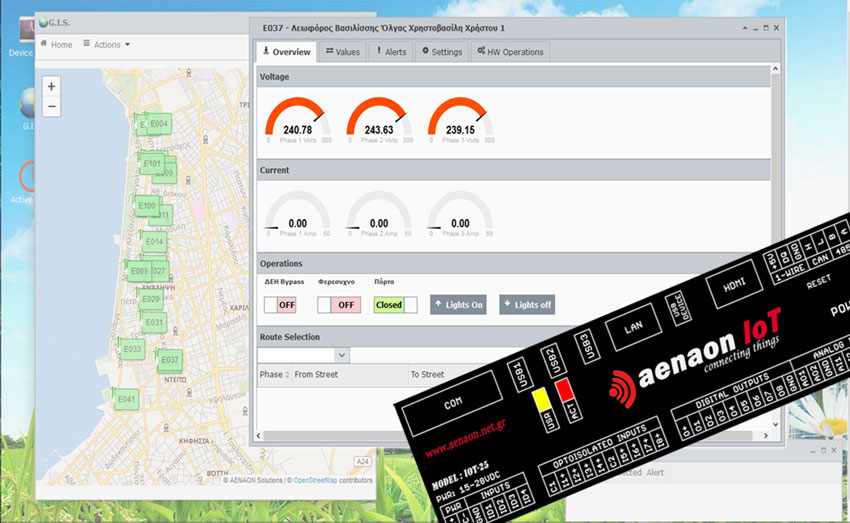Click the Alert column in the background window

[x=655, y=473]
